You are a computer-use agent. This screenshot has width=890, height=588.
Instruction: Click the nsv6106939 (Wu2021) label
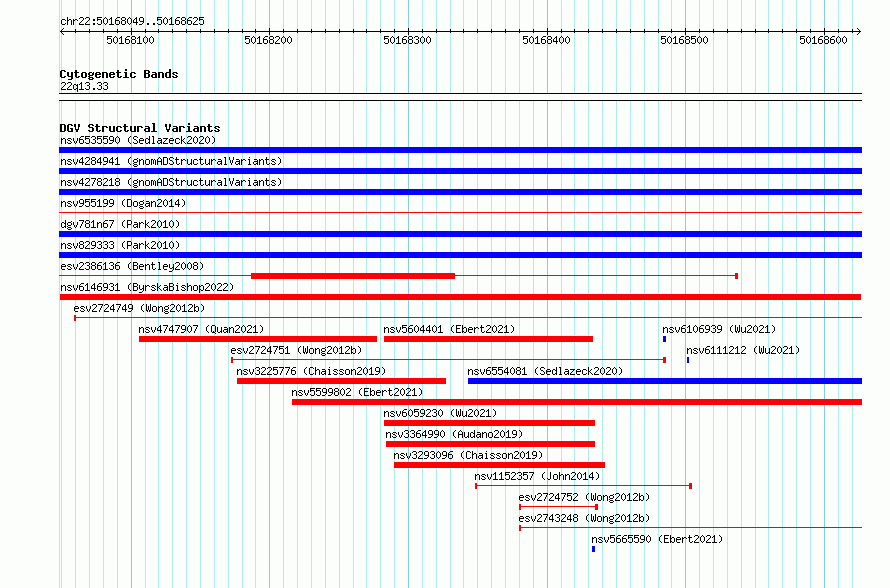(719, 329)
